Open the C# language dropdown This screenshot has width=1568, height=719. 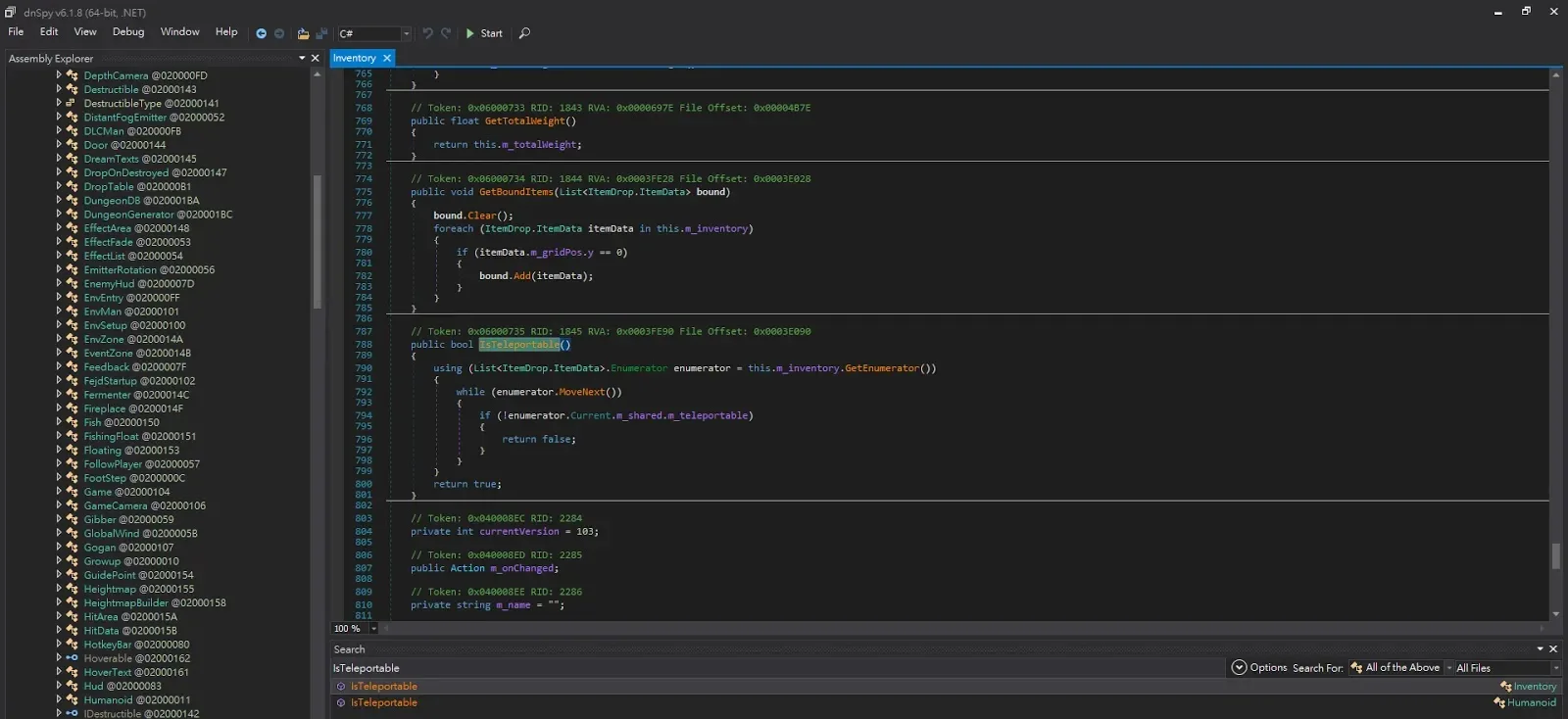click(374, 33)
